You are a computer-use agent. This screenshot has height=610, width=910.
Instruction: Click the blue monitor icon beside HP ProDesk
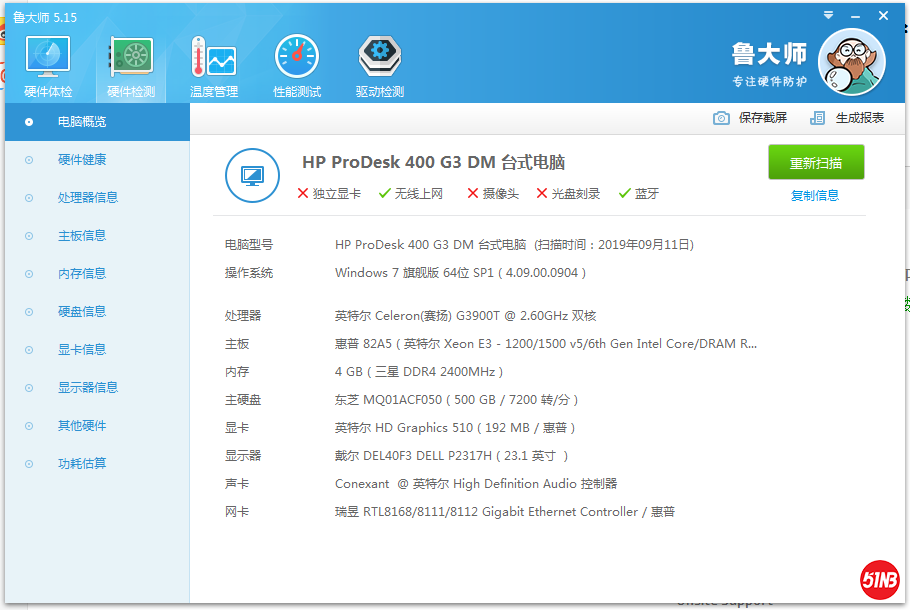point(252,176)
